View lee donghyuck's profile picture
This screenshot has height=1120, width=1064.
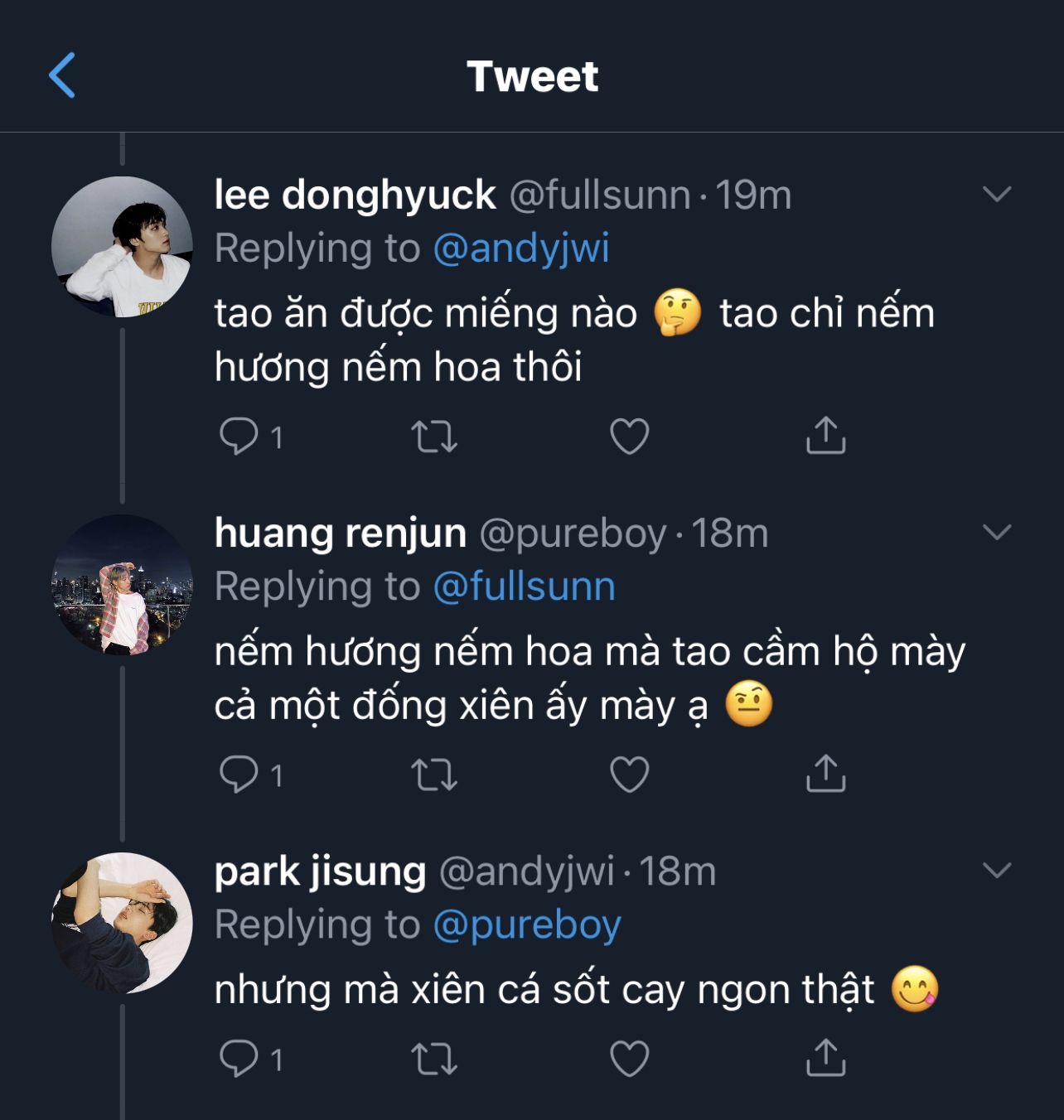(x=122, y=247)
